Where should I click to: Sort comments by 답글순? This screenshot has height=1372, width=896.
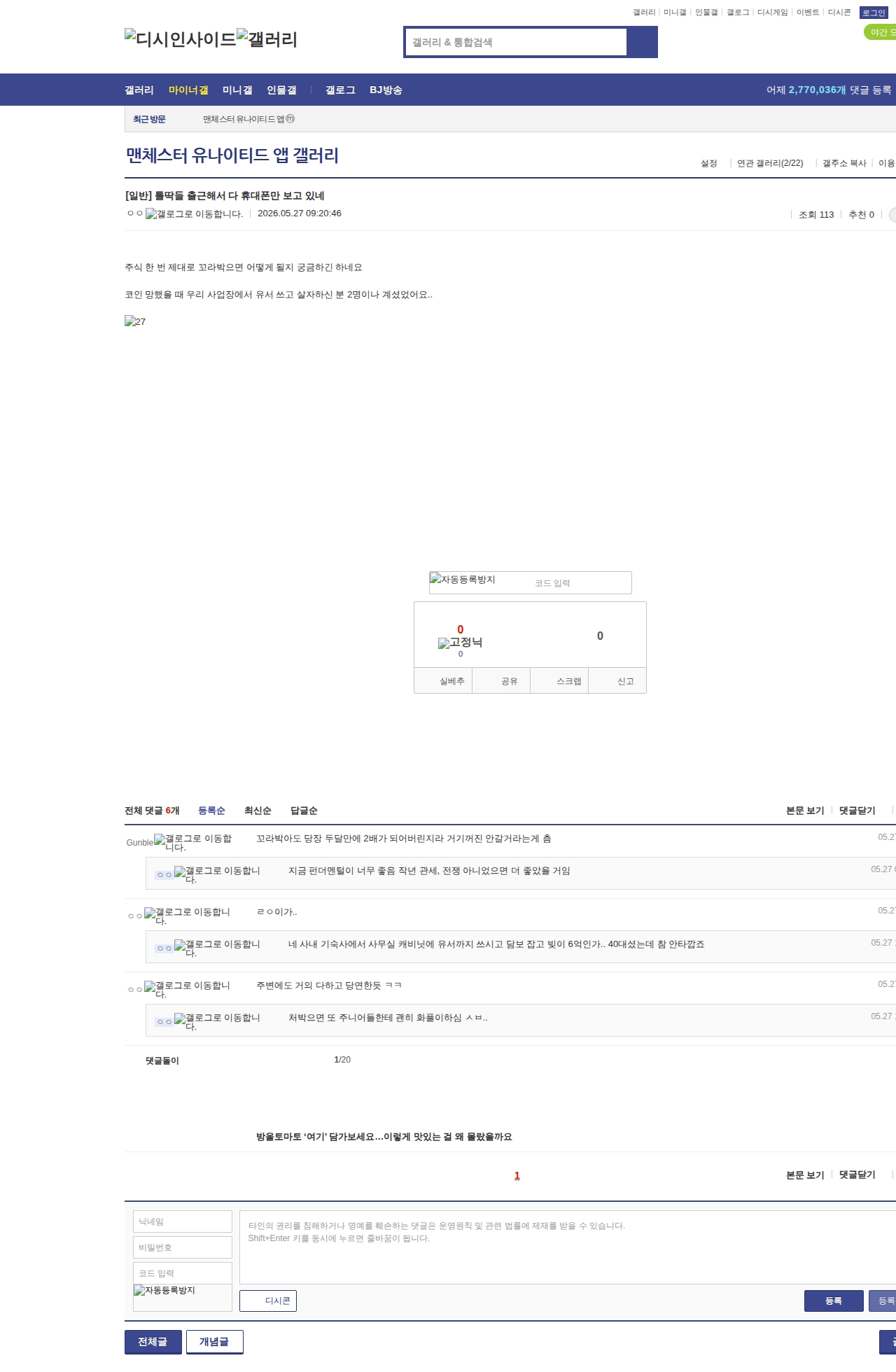[304, 811]
